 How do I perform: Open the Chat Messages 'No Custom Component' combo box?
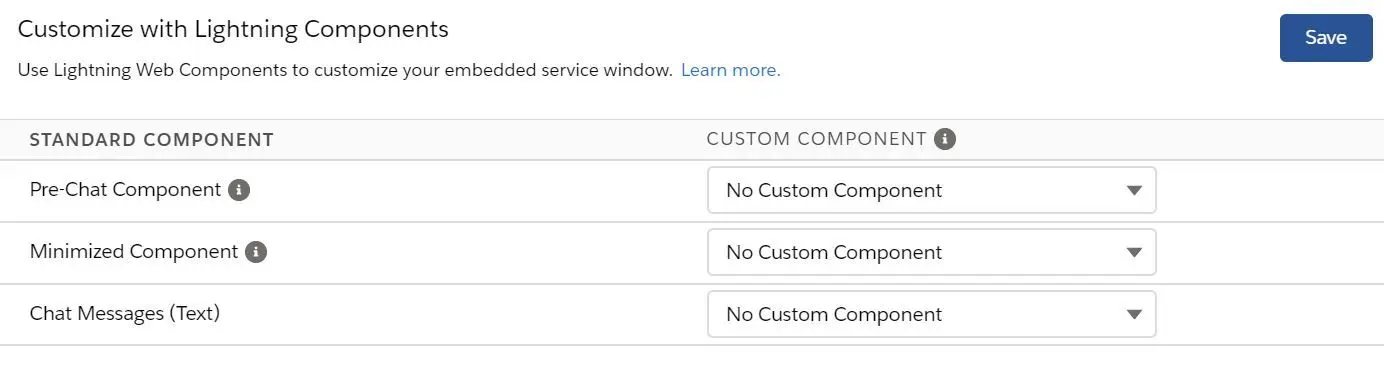coord(931,314)
